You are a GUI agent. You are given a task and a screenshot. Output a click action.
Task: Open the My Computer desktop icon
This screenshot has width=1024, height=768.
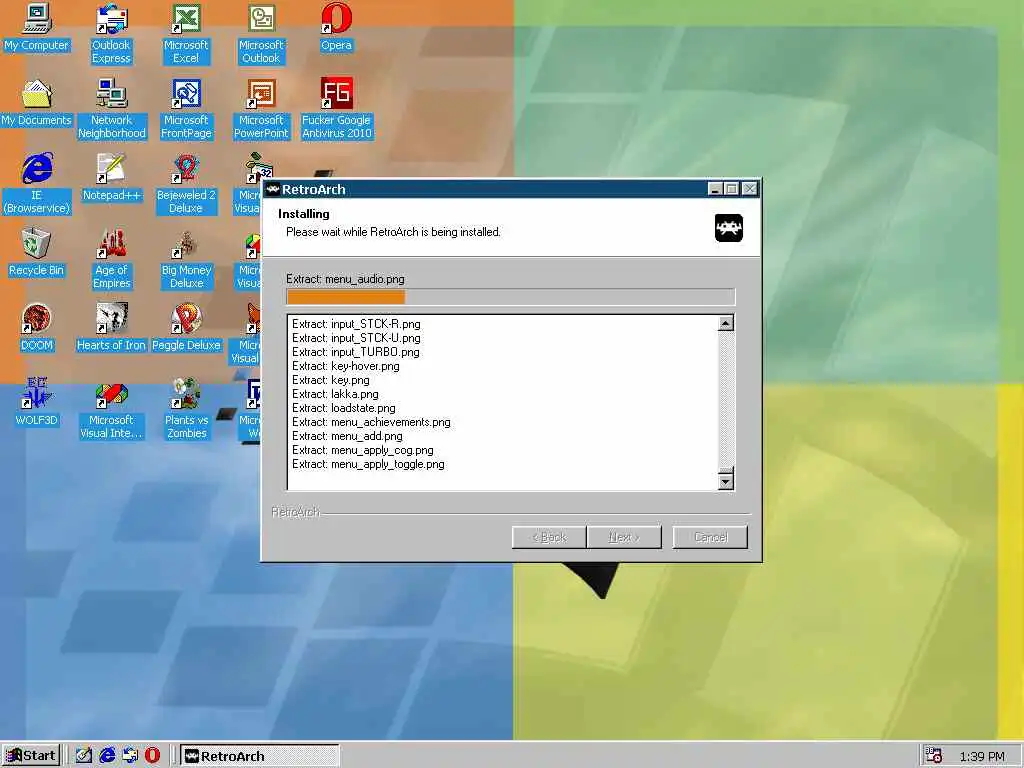tap(37, 29)
